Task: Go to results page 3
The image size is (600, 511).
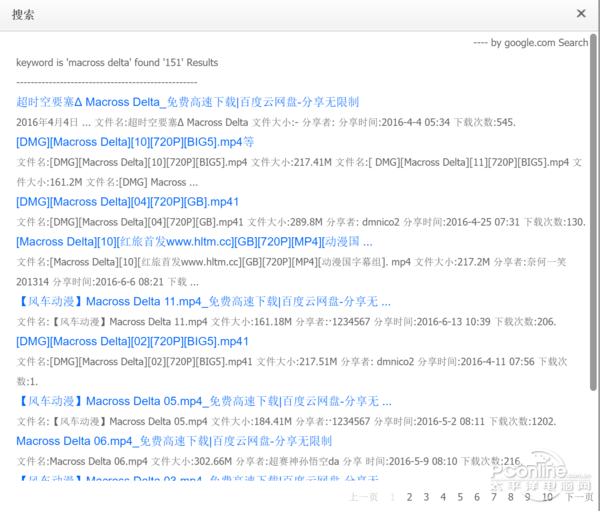Action: click(x=426, y=497)
